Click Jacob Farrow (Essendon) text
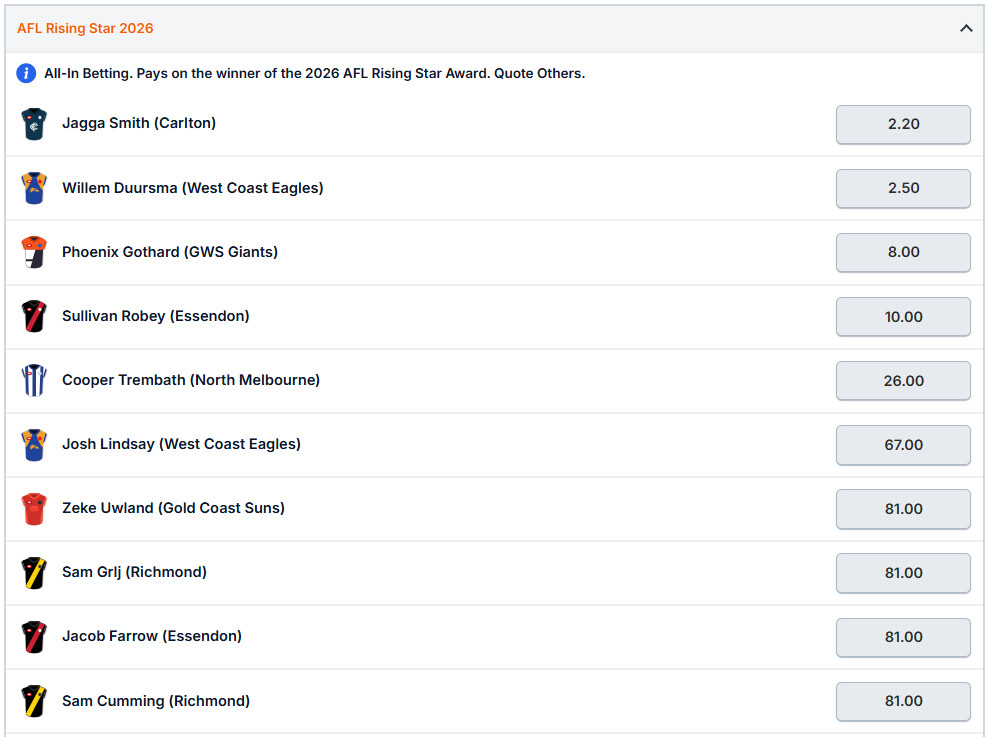The image size is (988, 737). (x=152, y=636)
